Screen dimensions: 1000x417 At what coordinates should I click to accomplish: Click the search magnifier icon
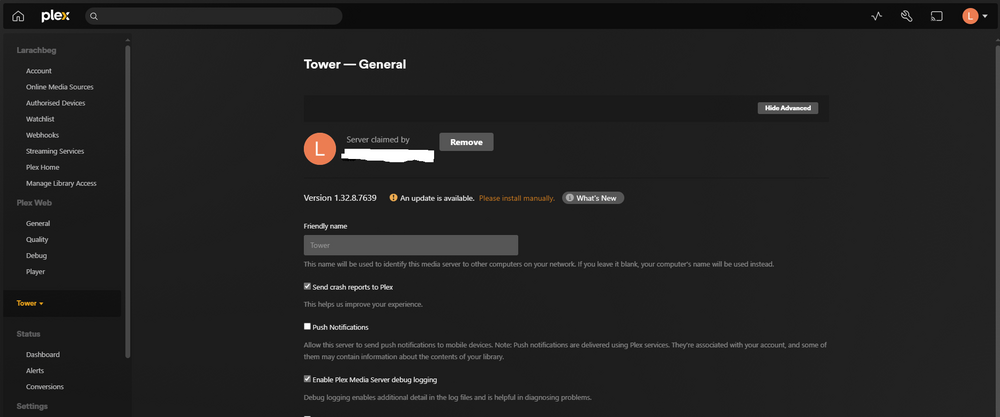tap(94, 17)
